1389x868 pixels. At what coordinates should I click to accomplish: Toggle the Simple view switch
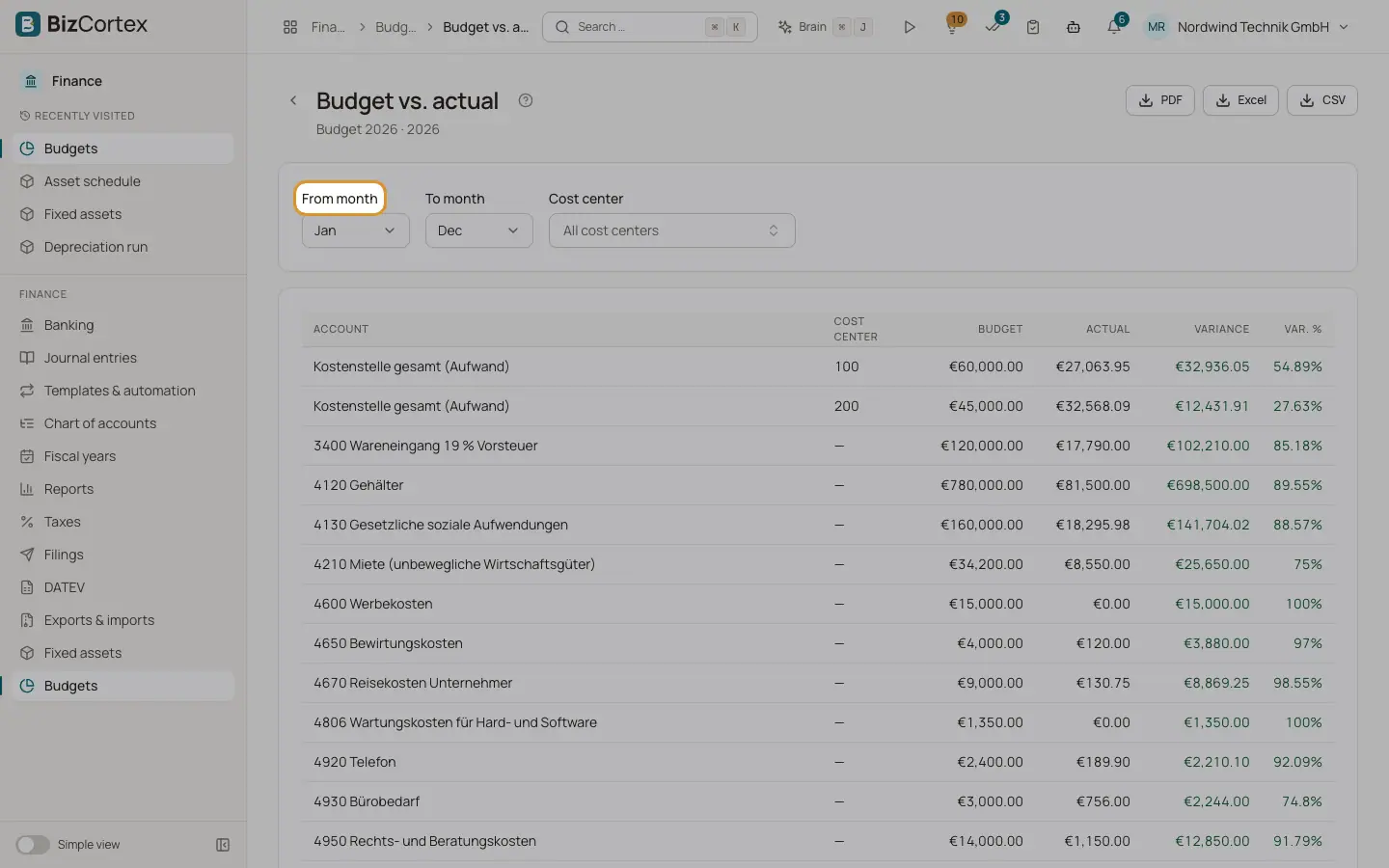tap(33, 845)
